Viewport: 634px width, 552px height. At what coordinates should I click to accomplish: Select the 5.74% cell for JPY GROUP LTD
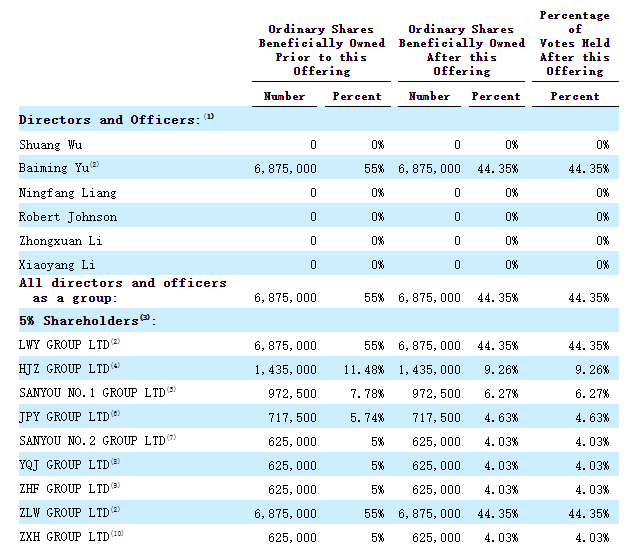[366, 417]
